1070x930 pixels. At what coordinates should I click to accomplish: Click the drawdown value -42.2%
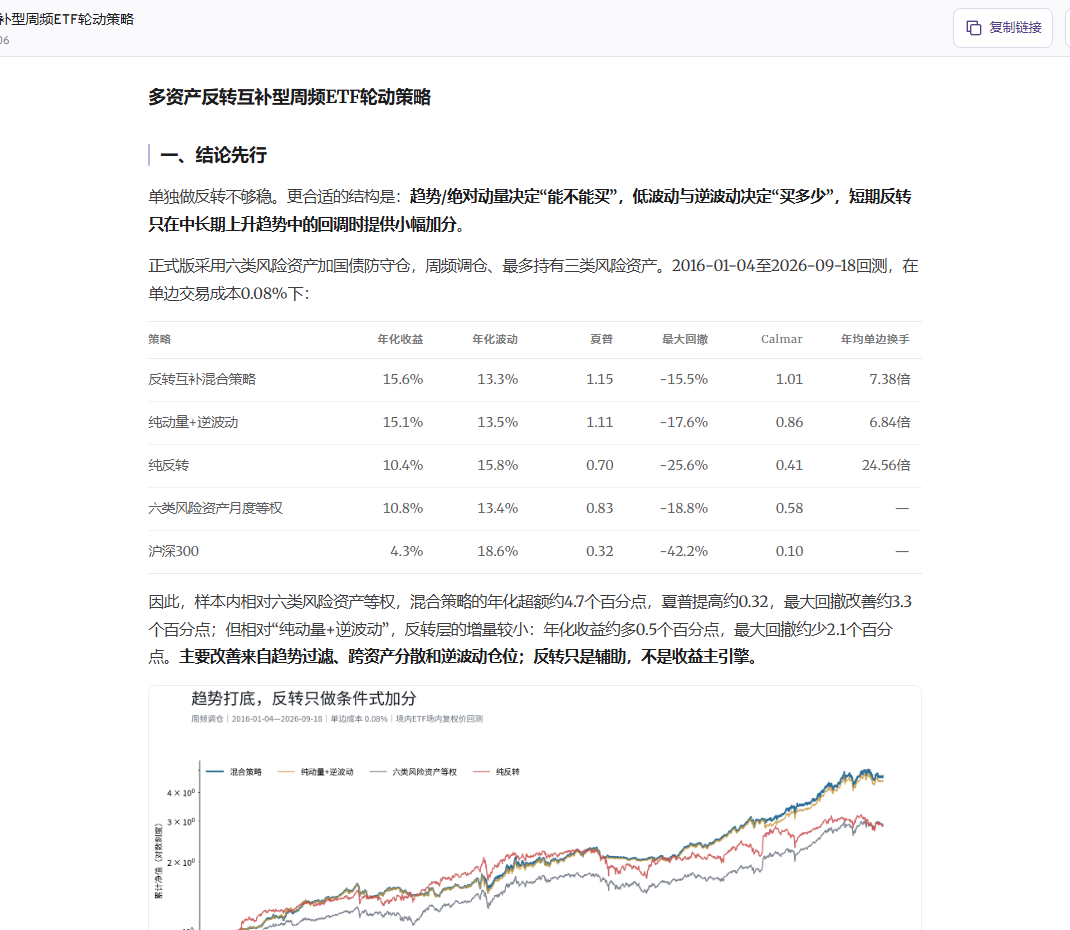pyautogui.click(x=684, y=551)
